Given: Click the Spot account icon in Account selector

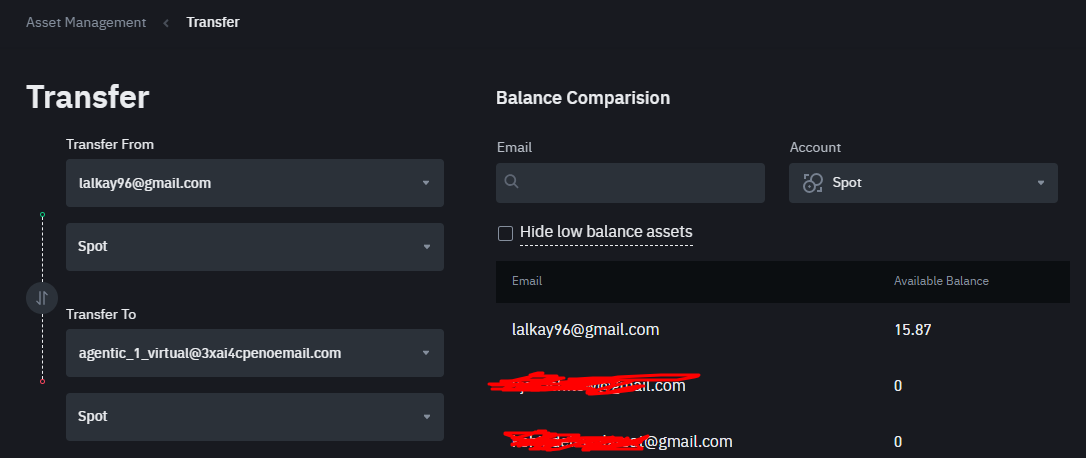Looking at the screenshot, I should coord(812,183).
